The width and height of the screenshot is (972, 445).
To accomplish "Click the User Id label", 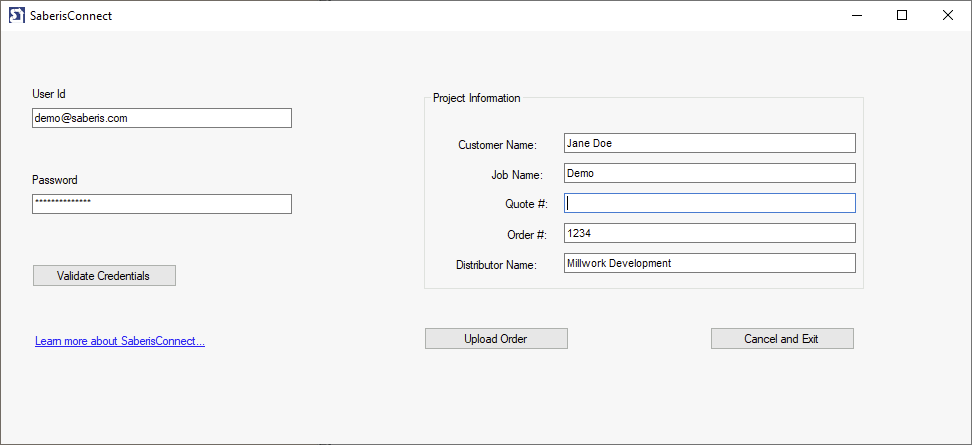I will coord(49,94).
